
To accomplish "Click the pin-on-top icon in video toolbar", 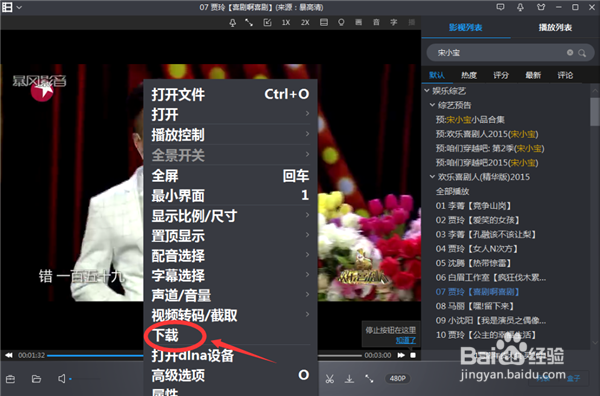I will pos(233,23).
